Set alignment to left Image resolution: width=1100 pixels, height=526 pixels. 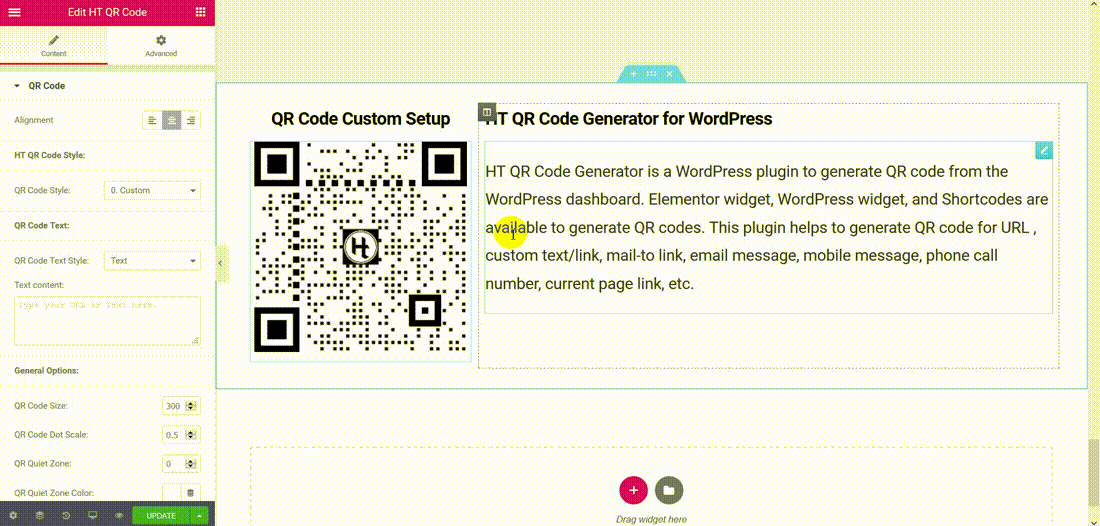tap(152, 121)
